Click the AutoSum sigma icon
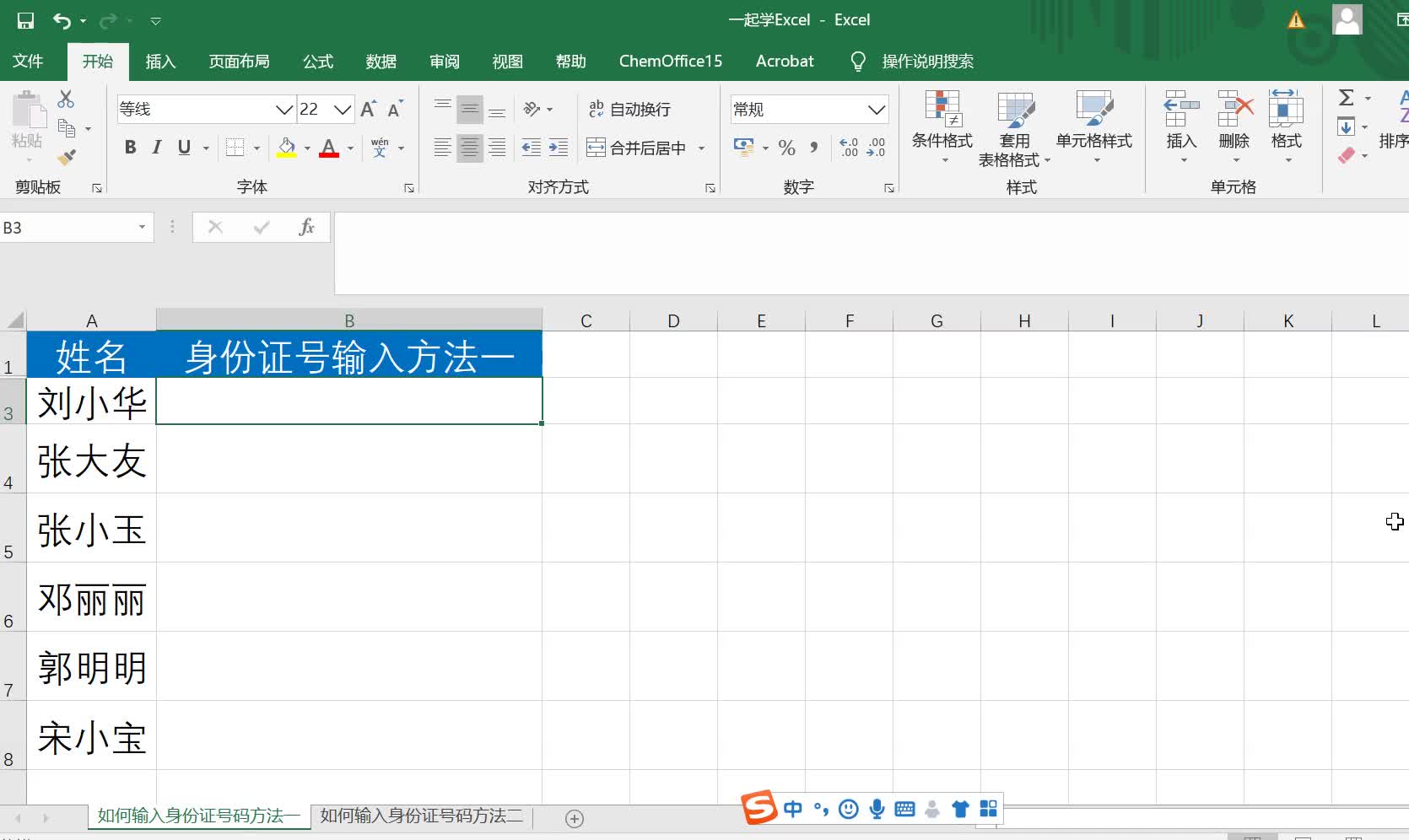1409x840 pixels. (x=1347, y=98)
